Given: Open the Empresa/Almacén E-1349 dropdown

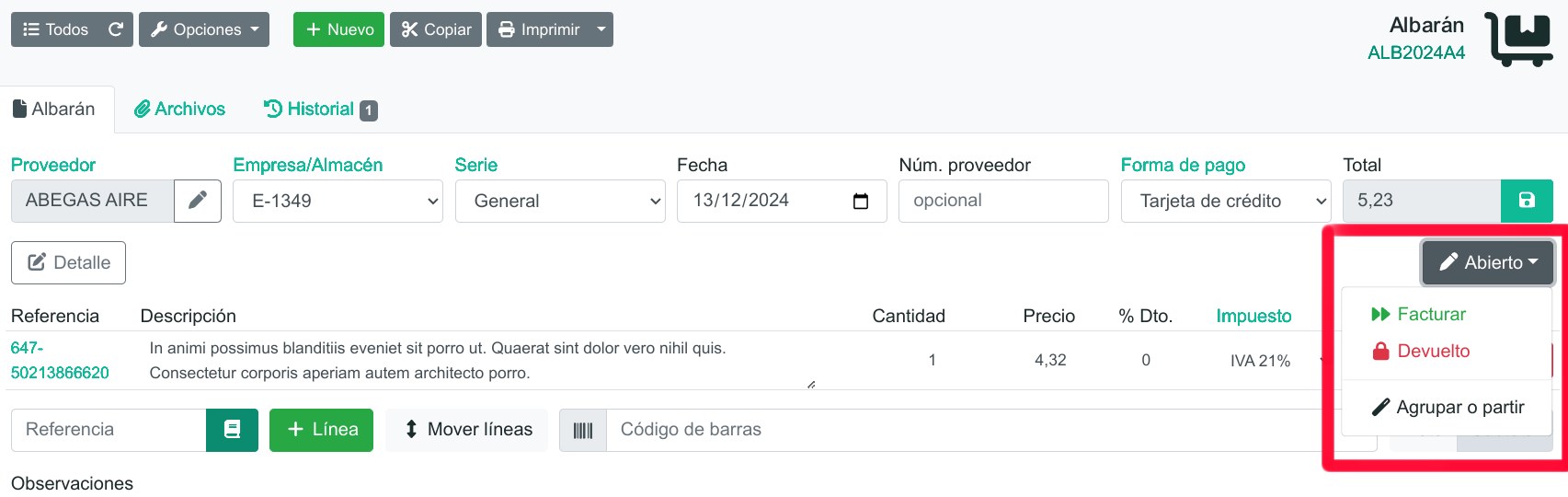Looking at the screenshot, I should [x=338, y=201].
